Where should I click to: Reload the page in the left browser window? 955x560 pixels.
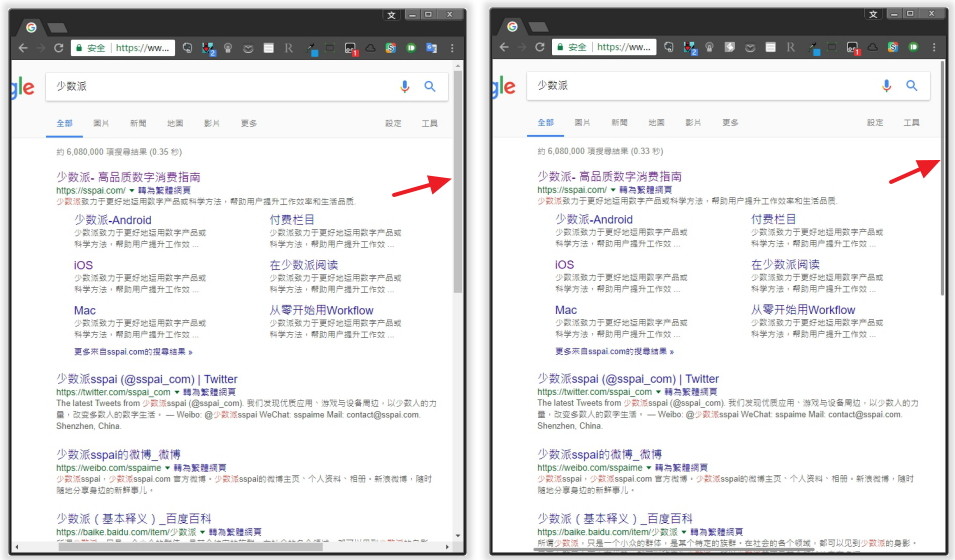(58, 48)
